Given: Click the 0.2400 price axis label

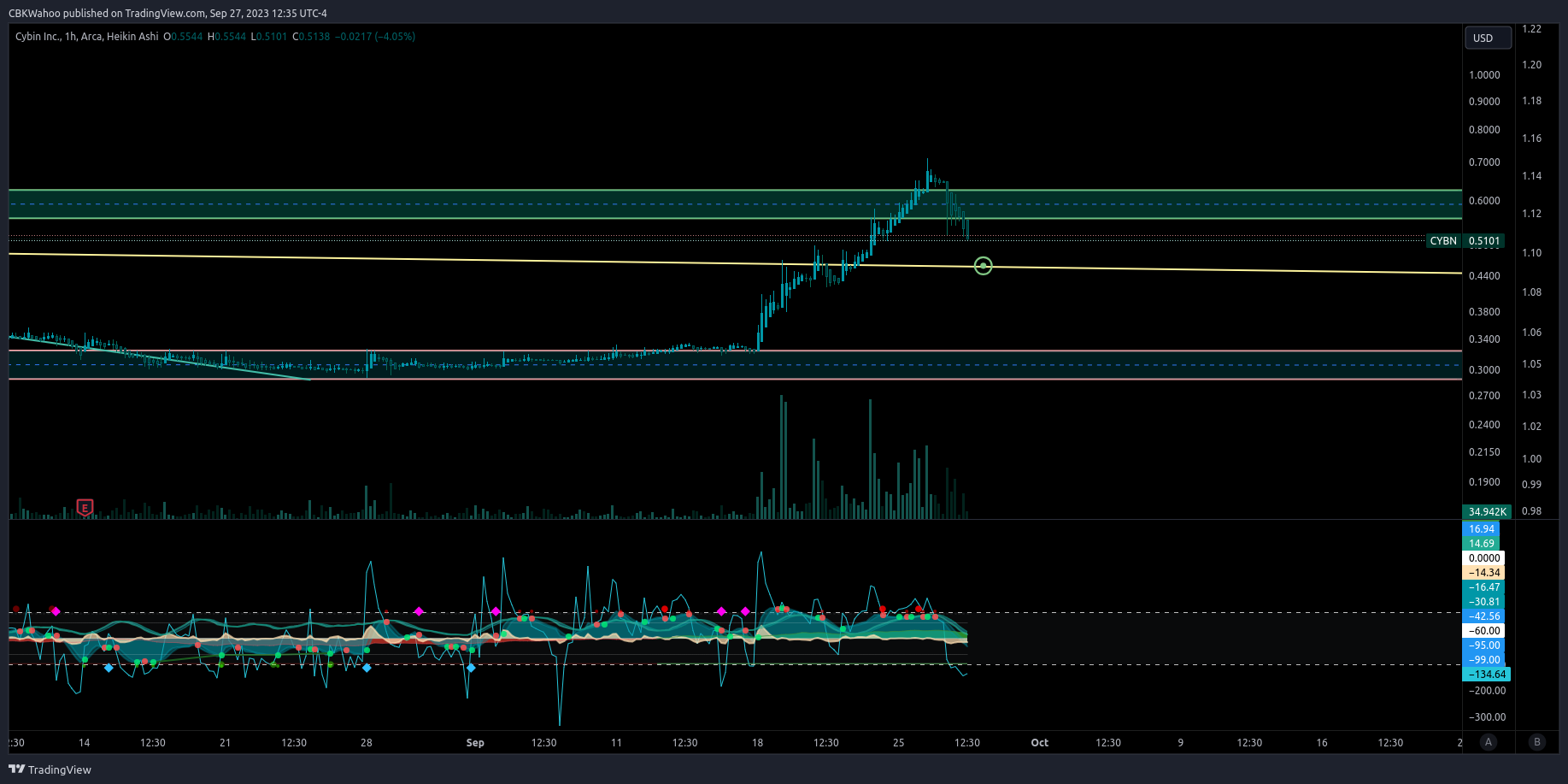Looking at the screenshot, I should pos(1484,425).
